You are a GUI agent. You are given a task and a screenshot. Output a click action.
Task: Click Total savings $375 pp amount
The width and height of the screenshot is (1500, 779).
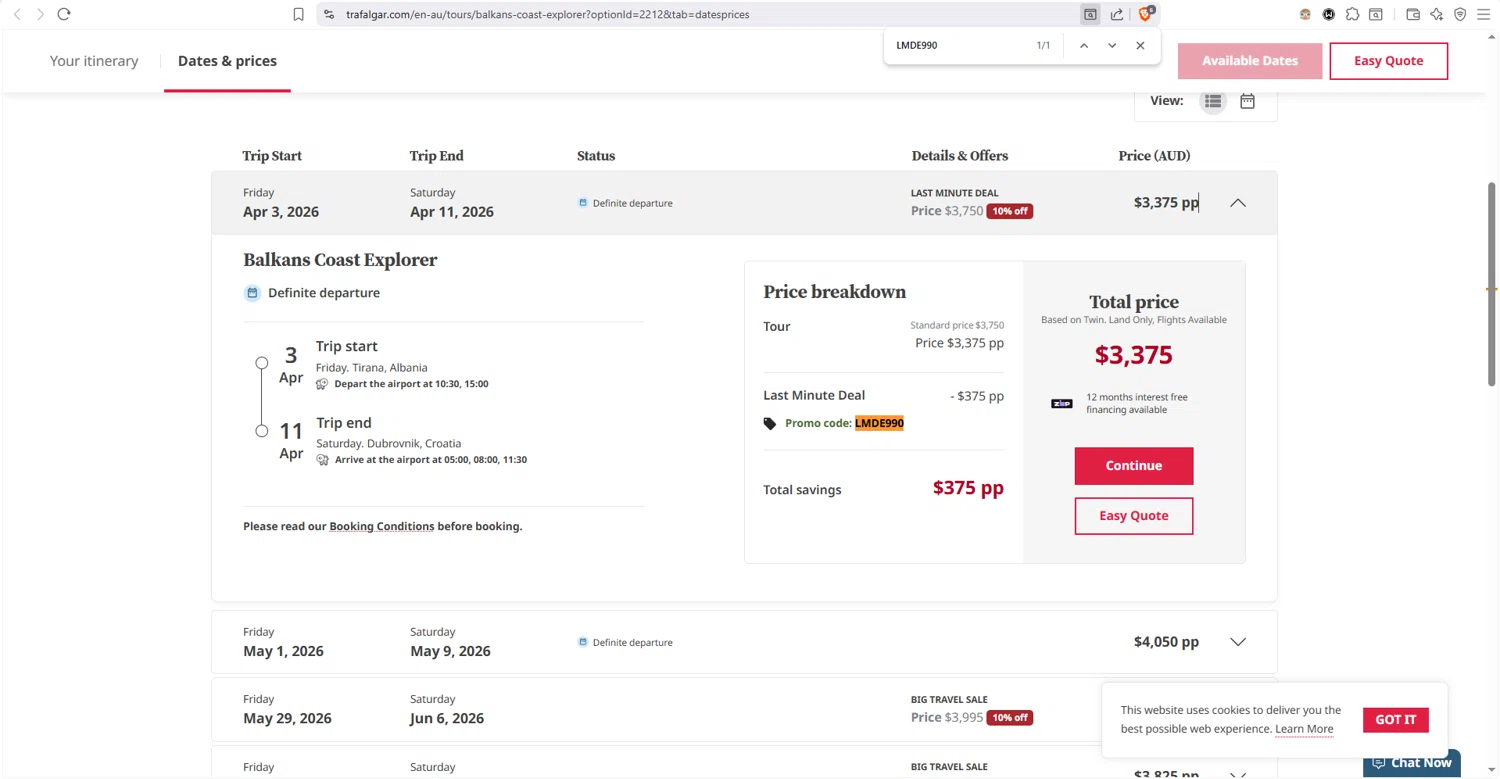pyautogui.click(x=968, y=488)
